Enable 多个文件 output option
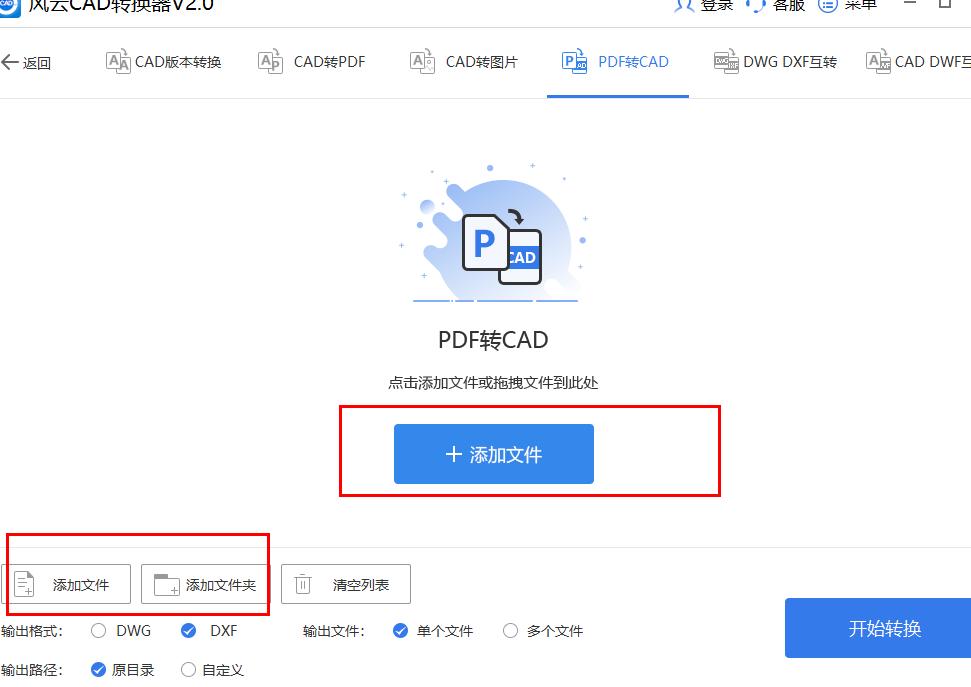The image size is (971, 687). [x=511, y=631]
